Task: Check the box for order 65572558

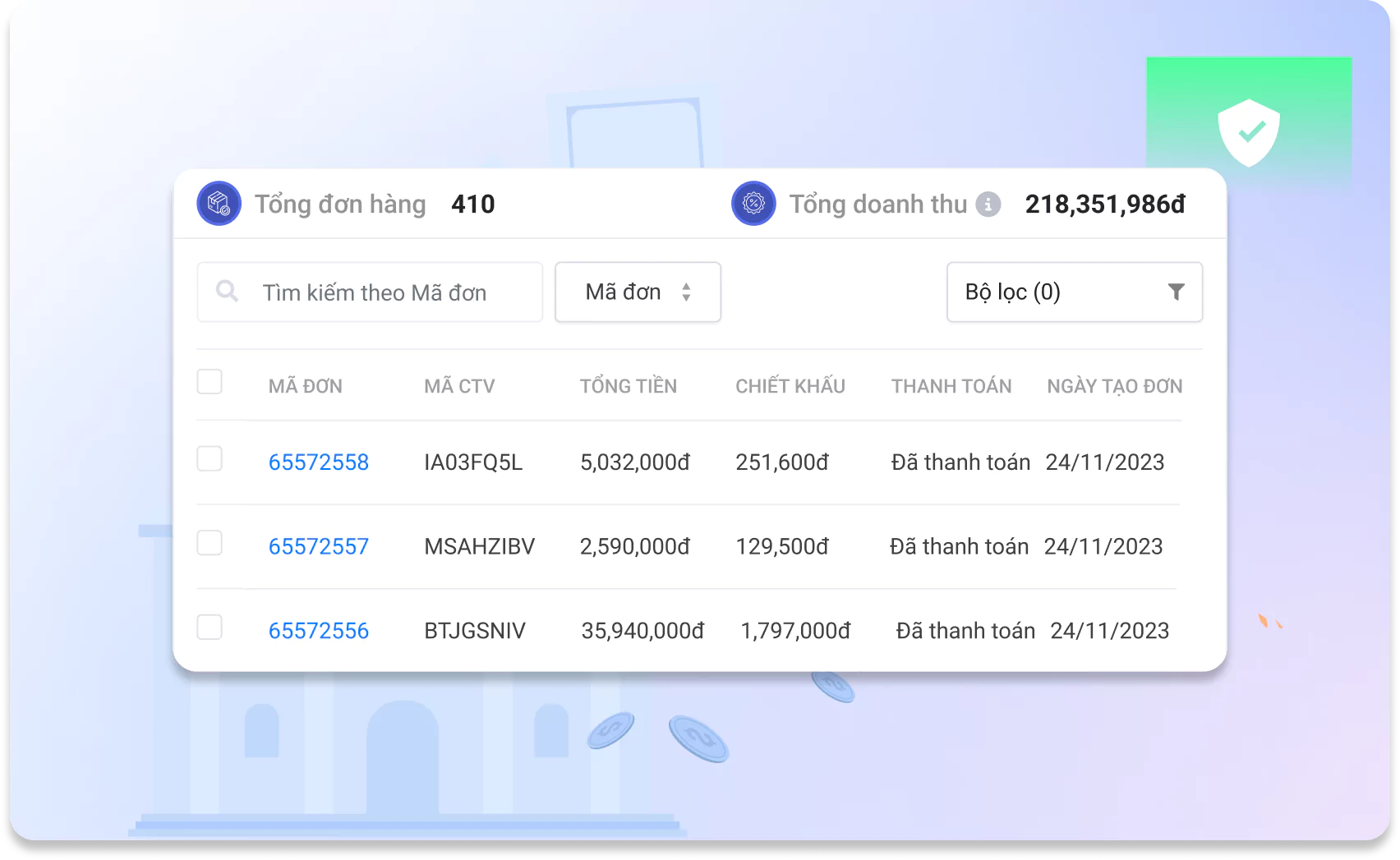Action: [210, 458]
